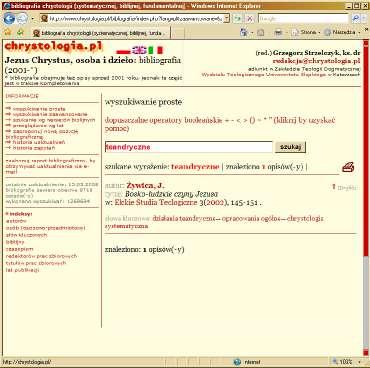Click the boolean operators help link

(x=220, y=124)
